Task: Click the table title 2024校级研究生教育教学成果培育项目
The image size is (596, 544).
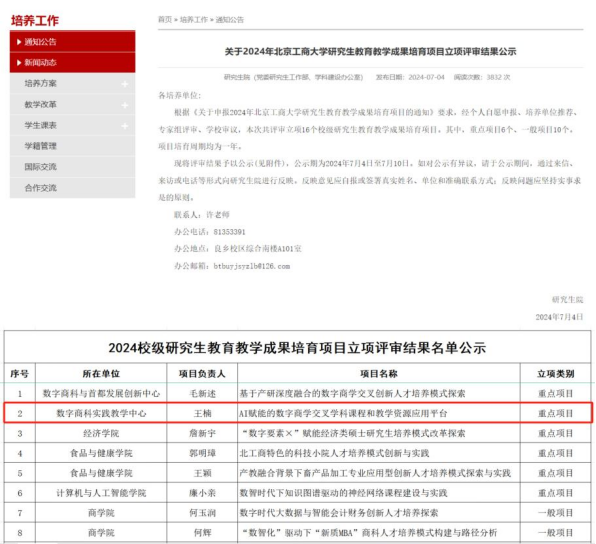Action: (x=297, y=347)
